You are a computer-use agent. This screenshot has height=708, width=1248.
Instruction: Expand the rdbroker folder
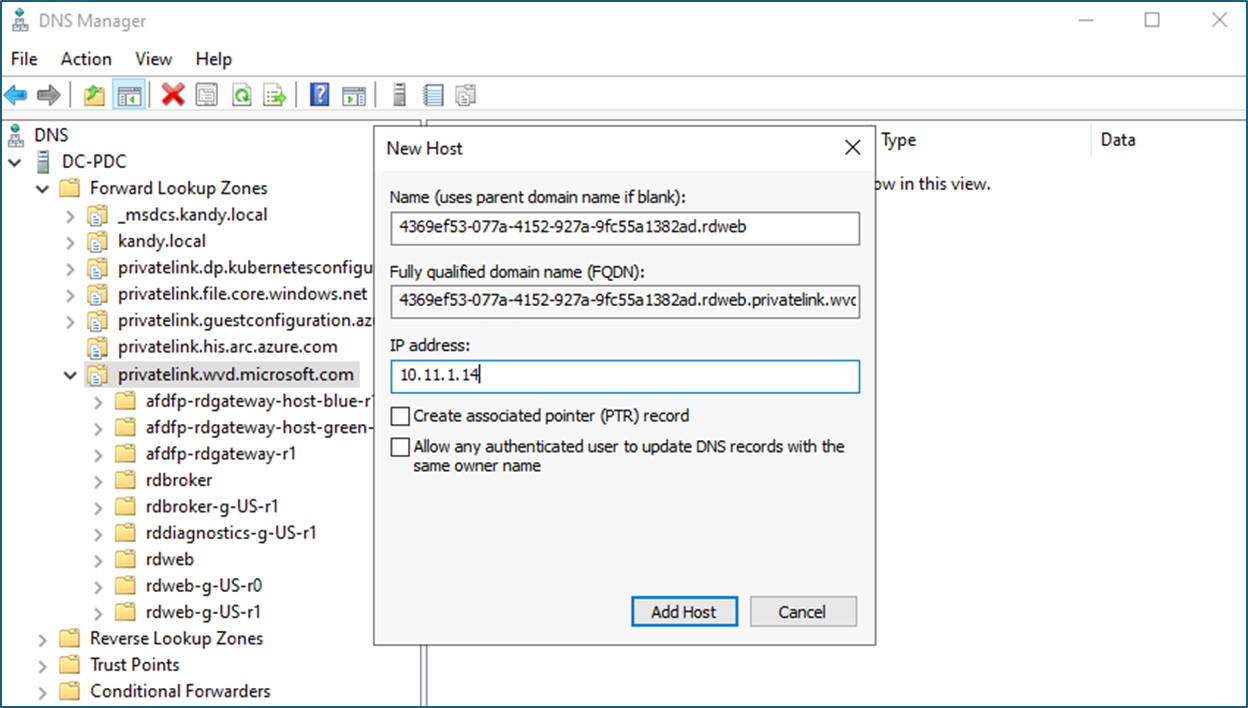(x=98, y=480)
